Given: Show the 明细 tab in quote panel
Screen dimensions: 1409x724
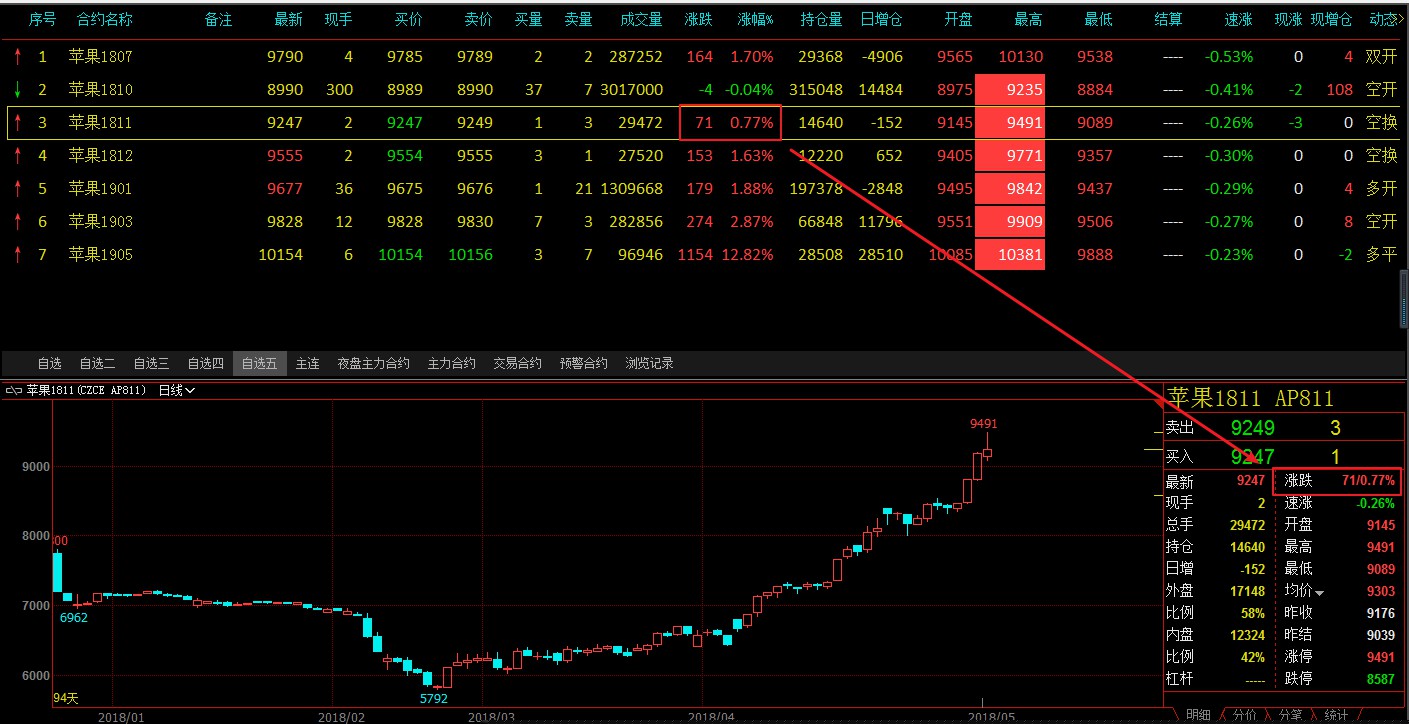Looking at the screenshot, I should (x=1198, y=715).
